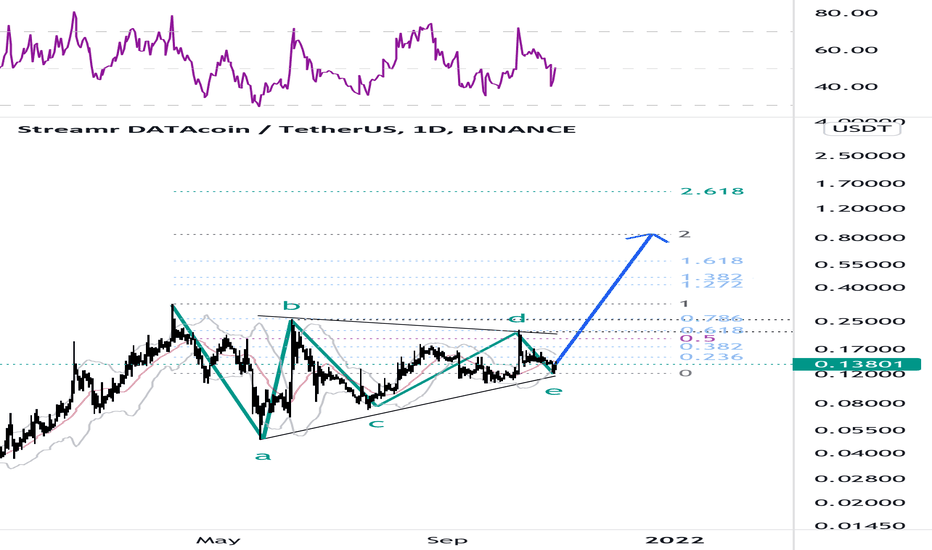
Task: Select the blue projection arrow head
Action: tap(650, 237)
